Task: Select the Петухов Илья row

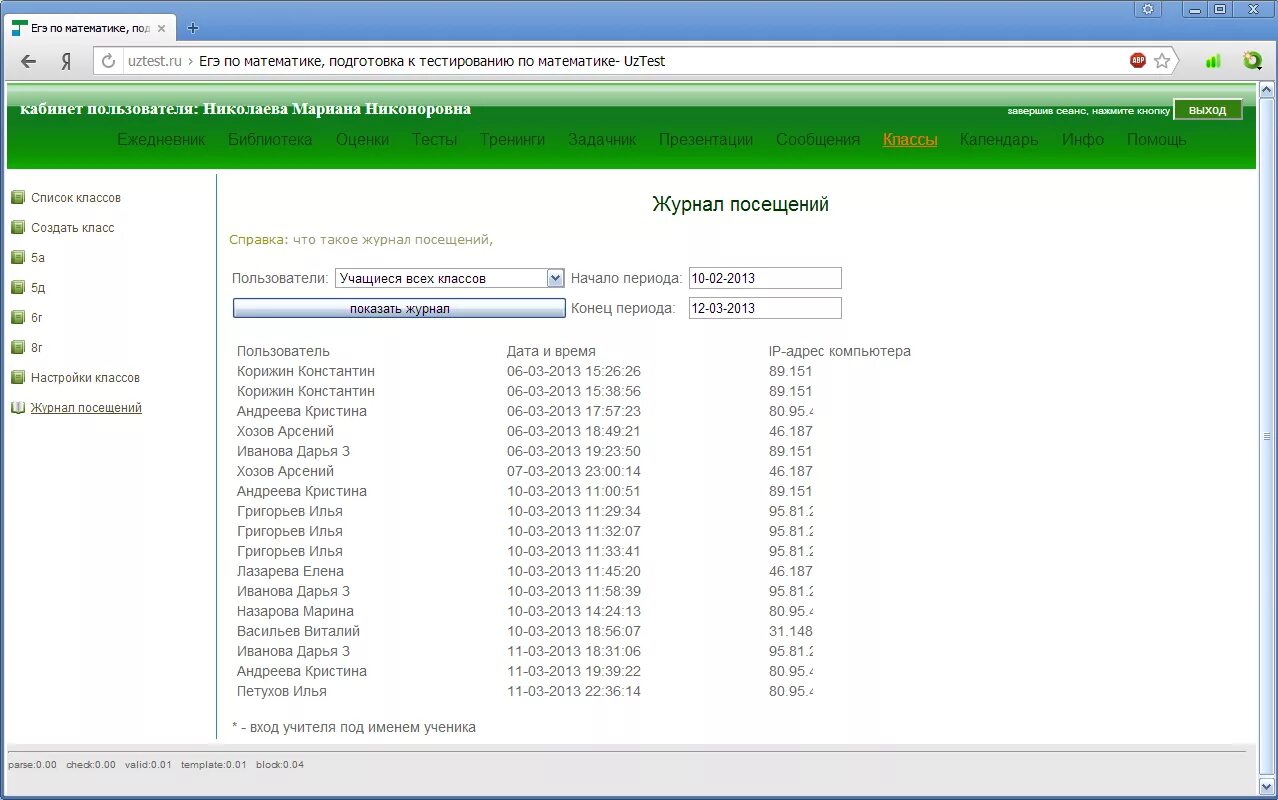Action: [x=525, y=691]
